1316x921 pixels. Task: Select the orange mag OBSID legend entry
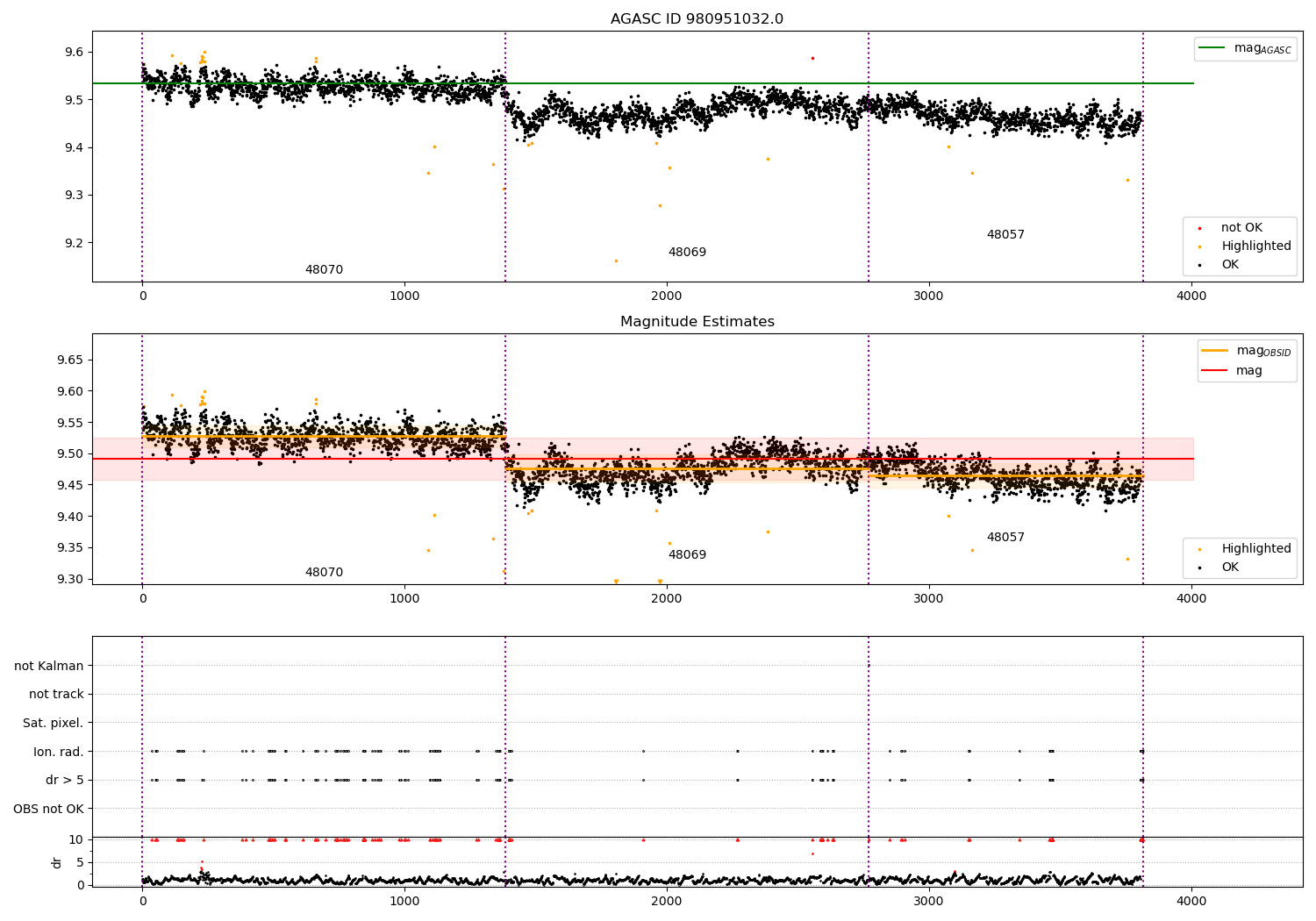(1246, 351)
